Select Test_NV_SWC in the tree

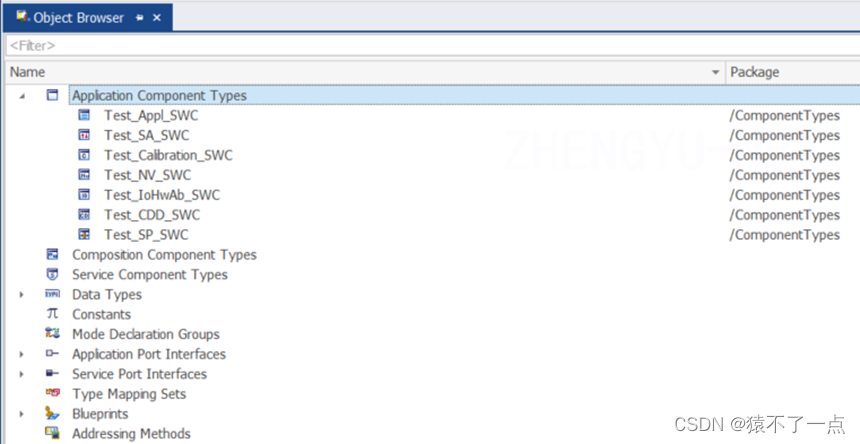click(x=148, y=175)
